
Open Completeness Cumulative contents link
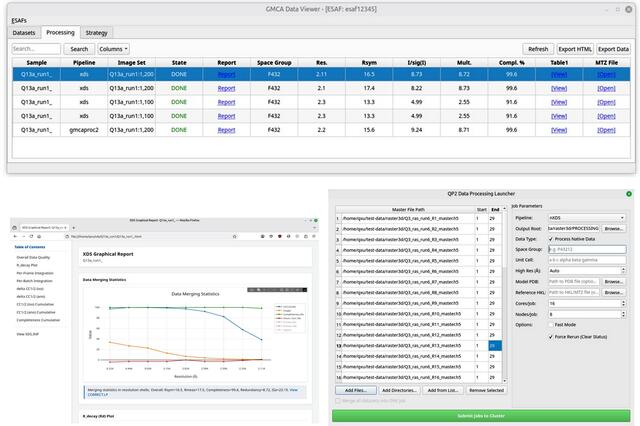click(x=38, y=320)
